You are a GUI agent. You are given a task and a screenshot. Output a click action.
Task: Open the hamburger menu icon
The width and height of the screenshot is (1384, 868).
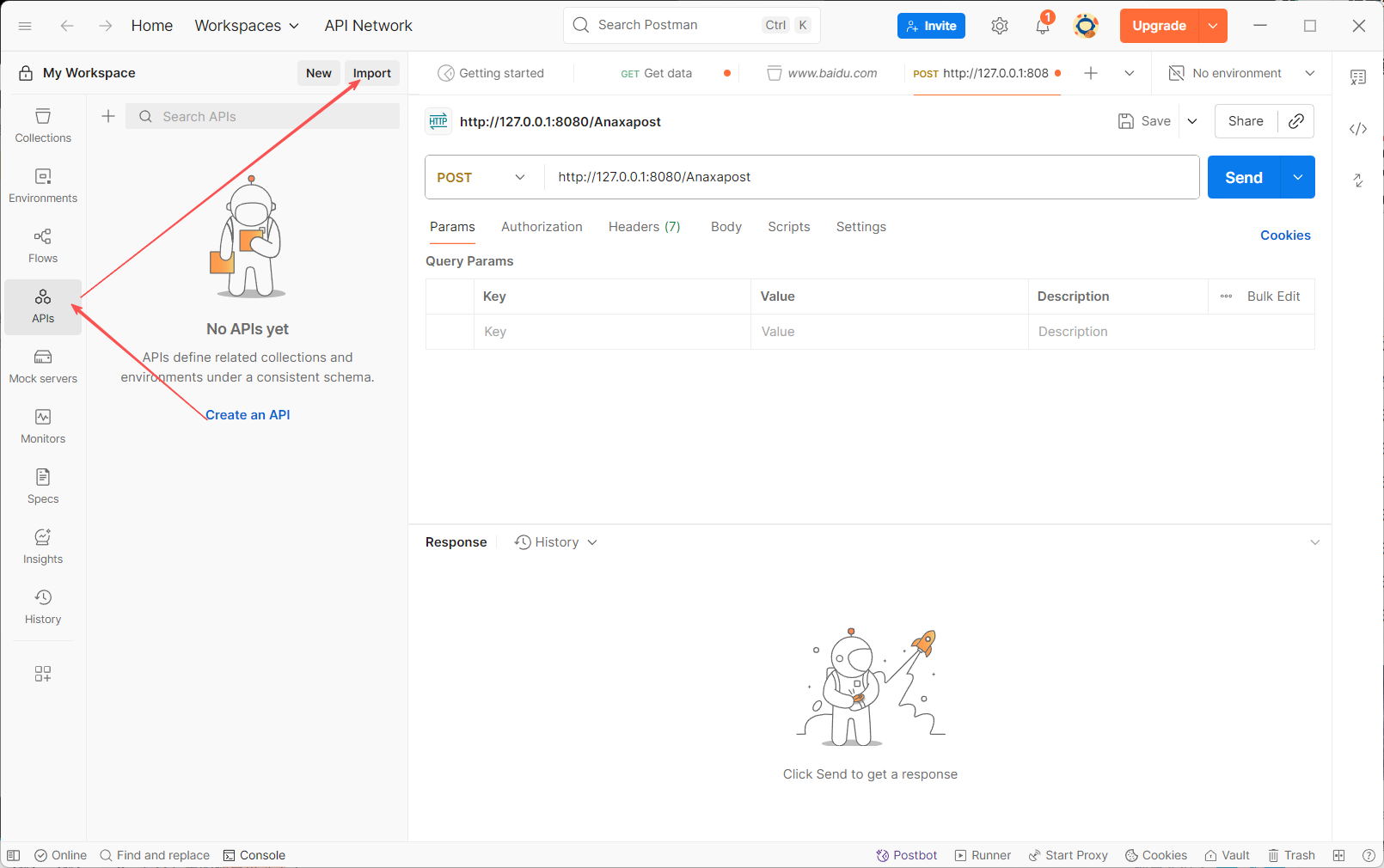click(x=25, y=26)
